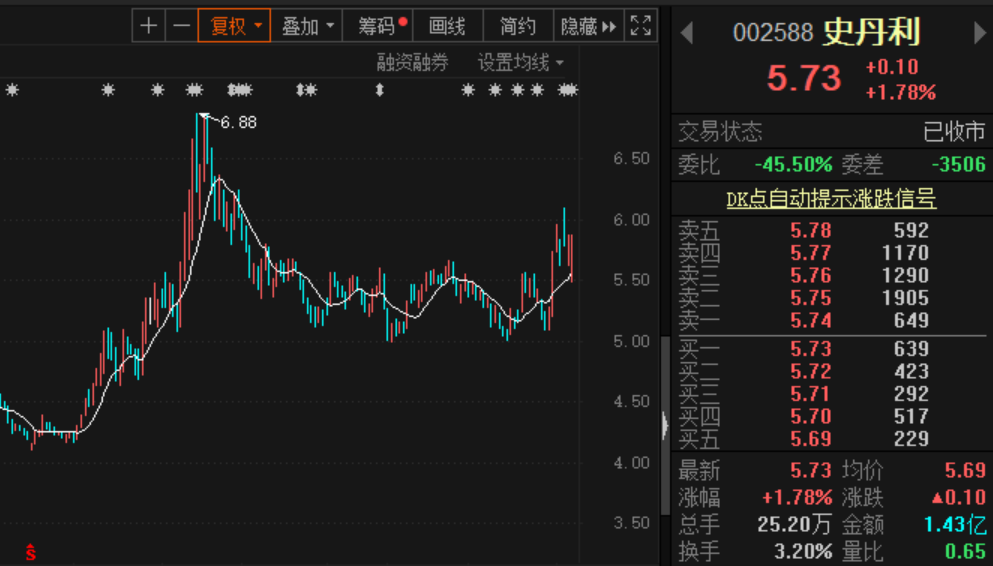The height and width of the screenshot is (566, 993).
Task: Select the 融资融券 margin trading tab
Action: point(412,63)
